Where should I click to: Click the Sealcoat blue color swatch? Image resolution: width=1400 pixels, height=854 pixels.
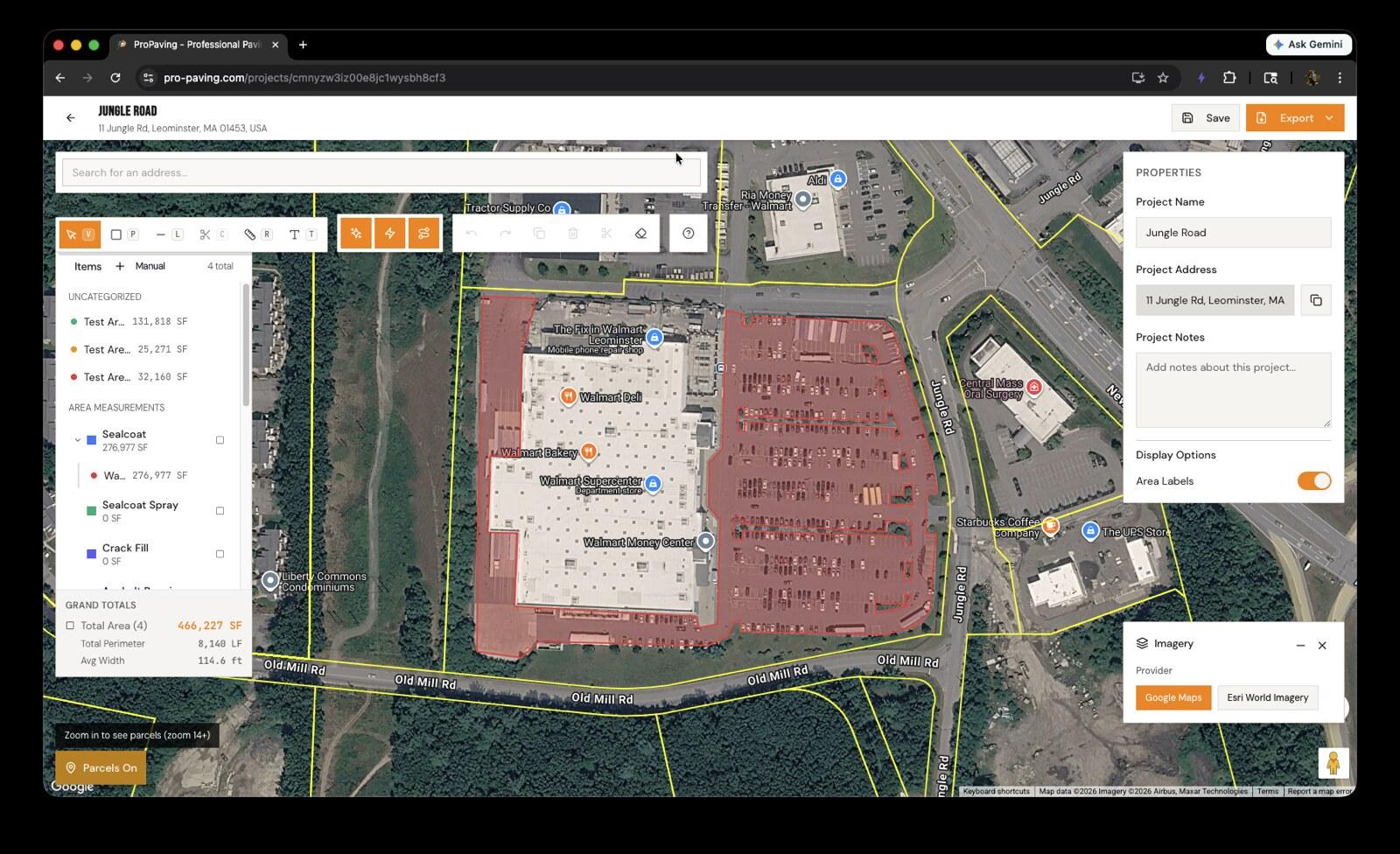pyautogui.click(x=91, y=440)
